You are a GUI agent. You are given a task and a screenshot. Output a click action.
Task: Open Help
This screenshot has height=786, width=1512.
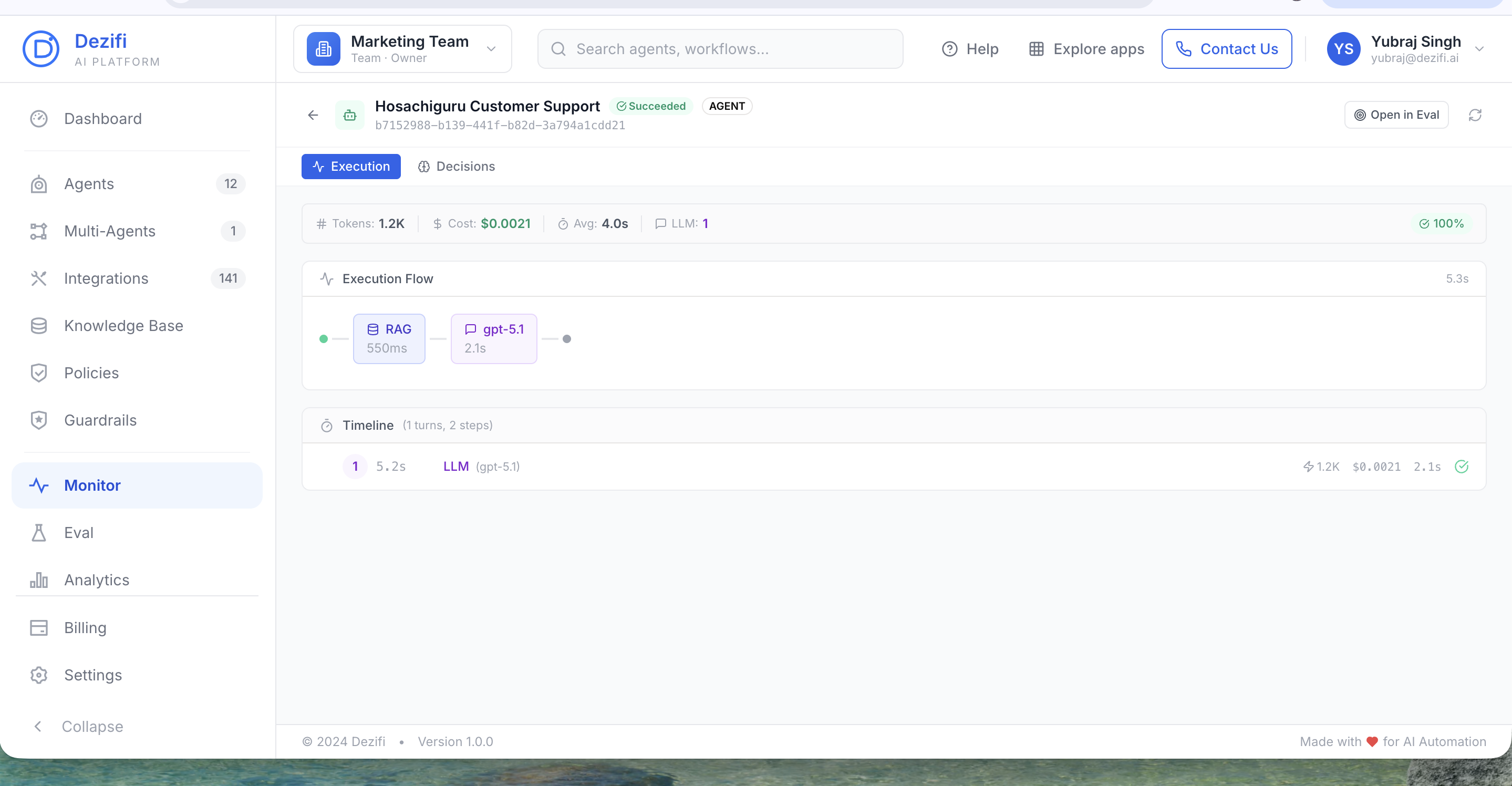[x=970, y=49]
